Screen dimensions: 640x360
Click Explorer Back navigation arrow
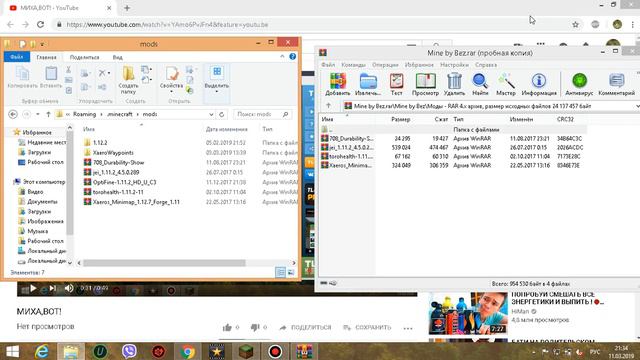point(13,114)
